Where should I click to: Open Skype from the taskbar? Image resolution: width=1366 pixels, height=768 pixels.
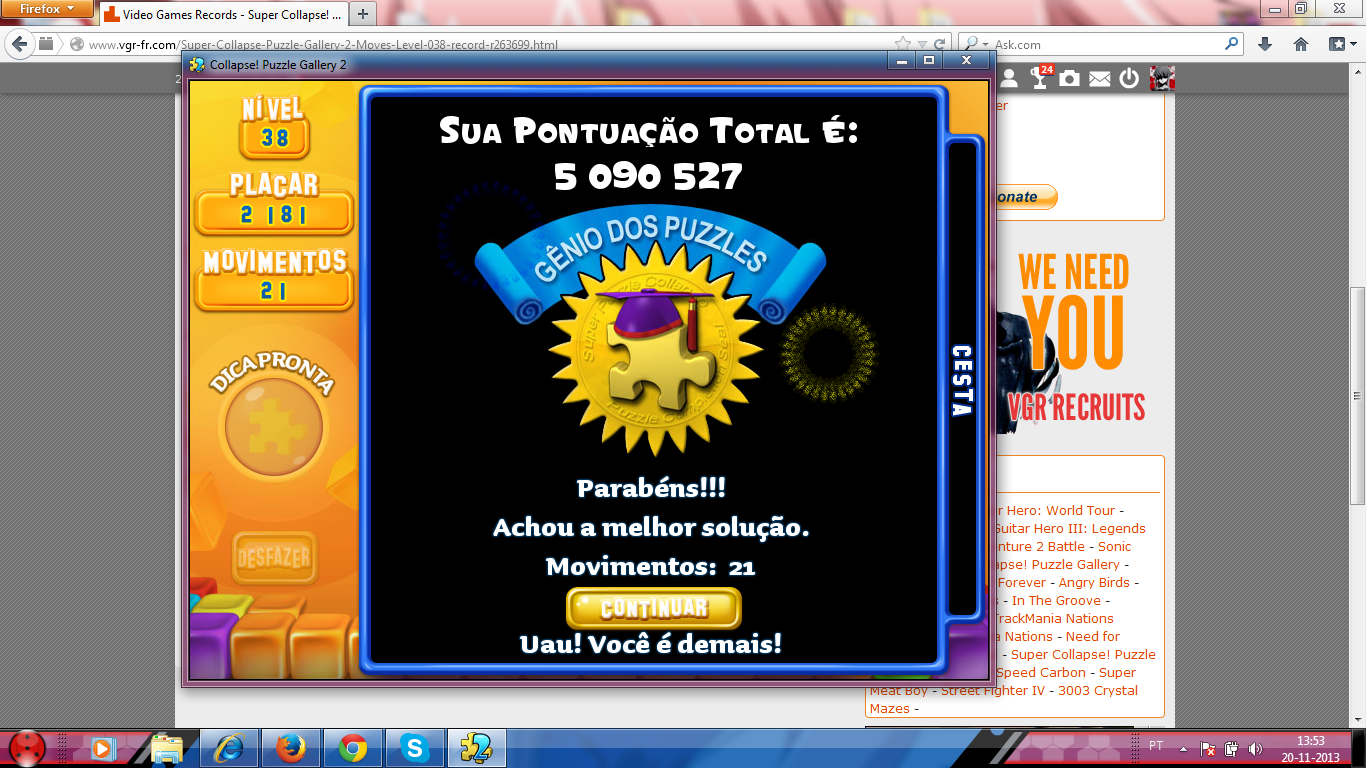413,748
